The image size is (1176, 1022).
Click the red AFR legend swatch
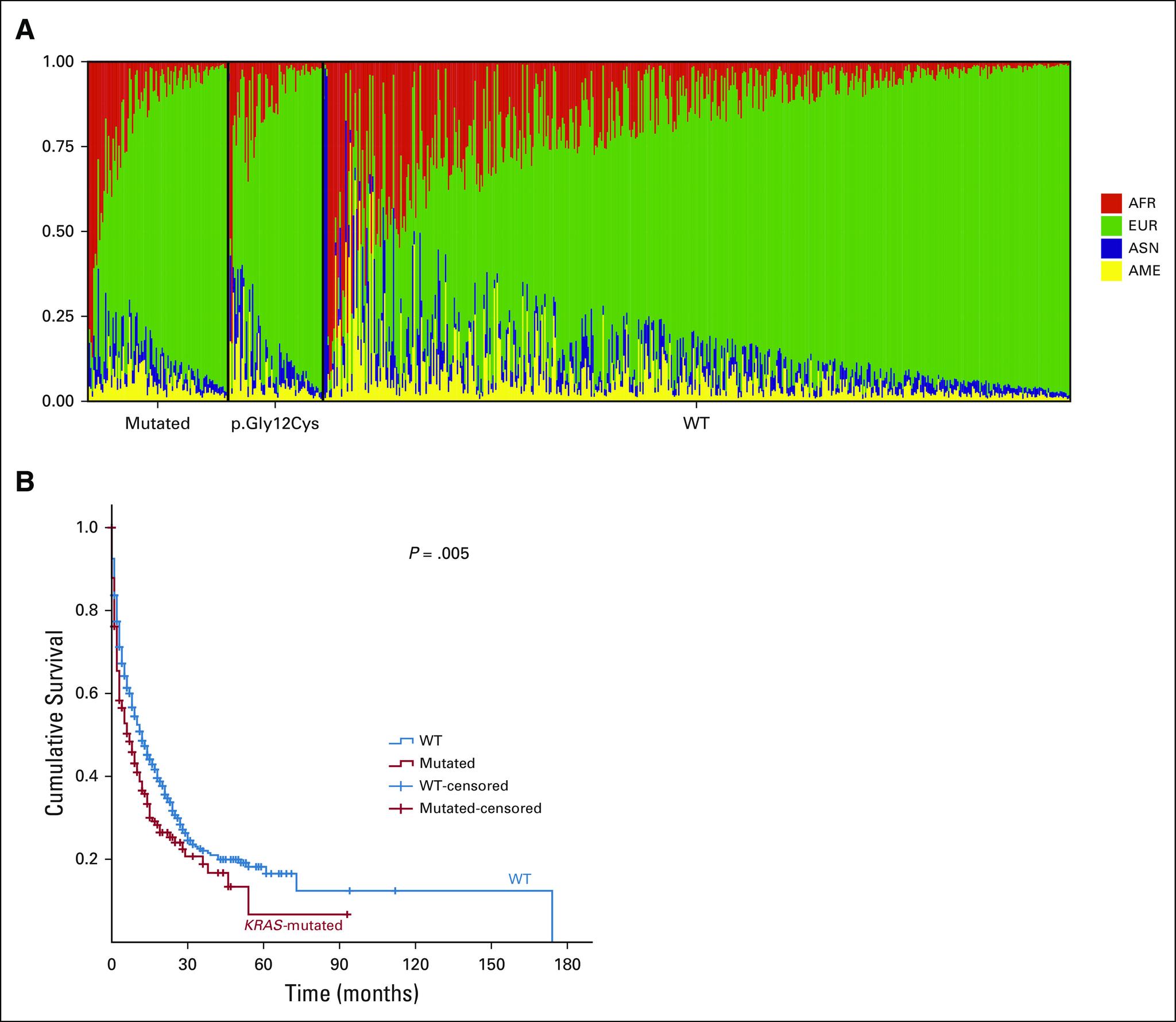click(1111, 203)
